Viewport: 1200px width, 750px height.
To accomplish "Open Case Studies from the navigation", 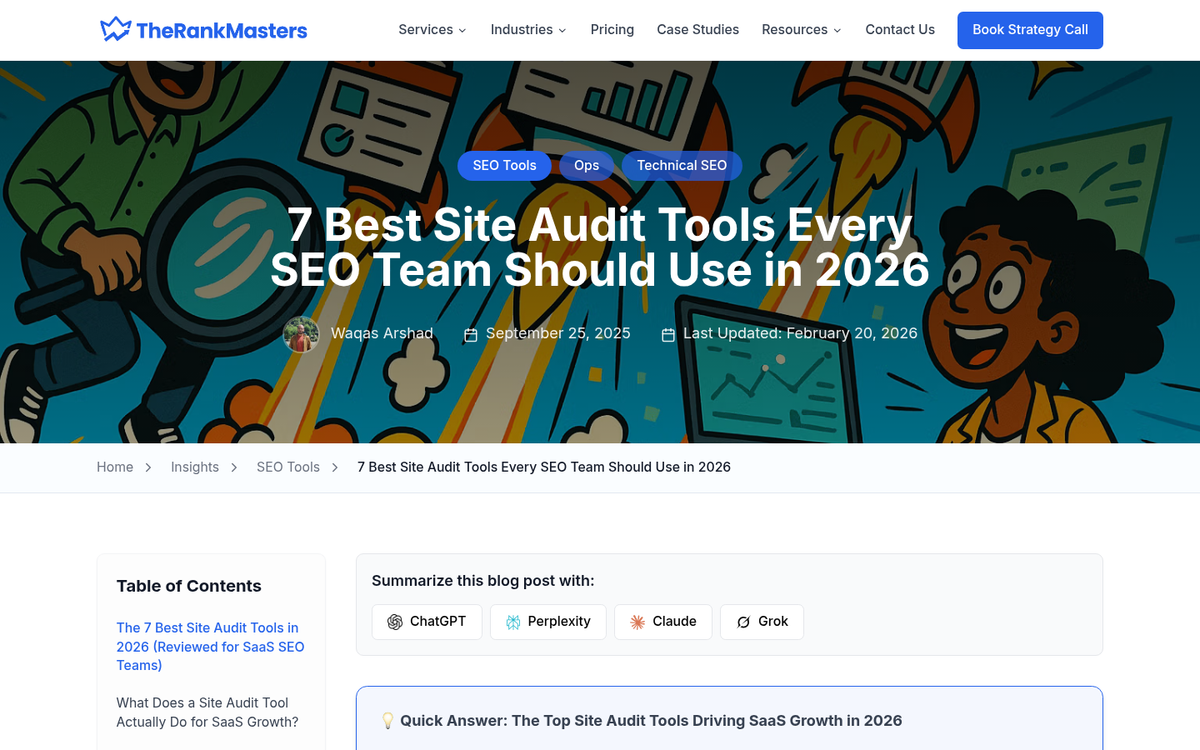I will coord(698,30).
